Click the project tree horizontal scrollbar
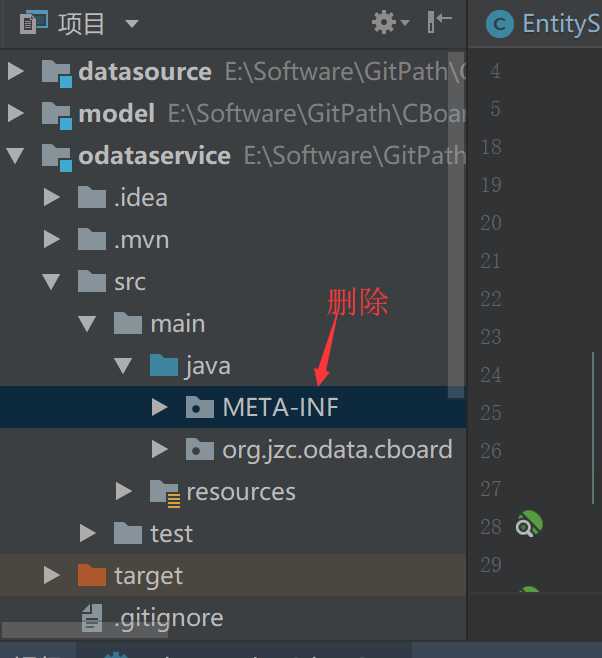 [84, 630]
